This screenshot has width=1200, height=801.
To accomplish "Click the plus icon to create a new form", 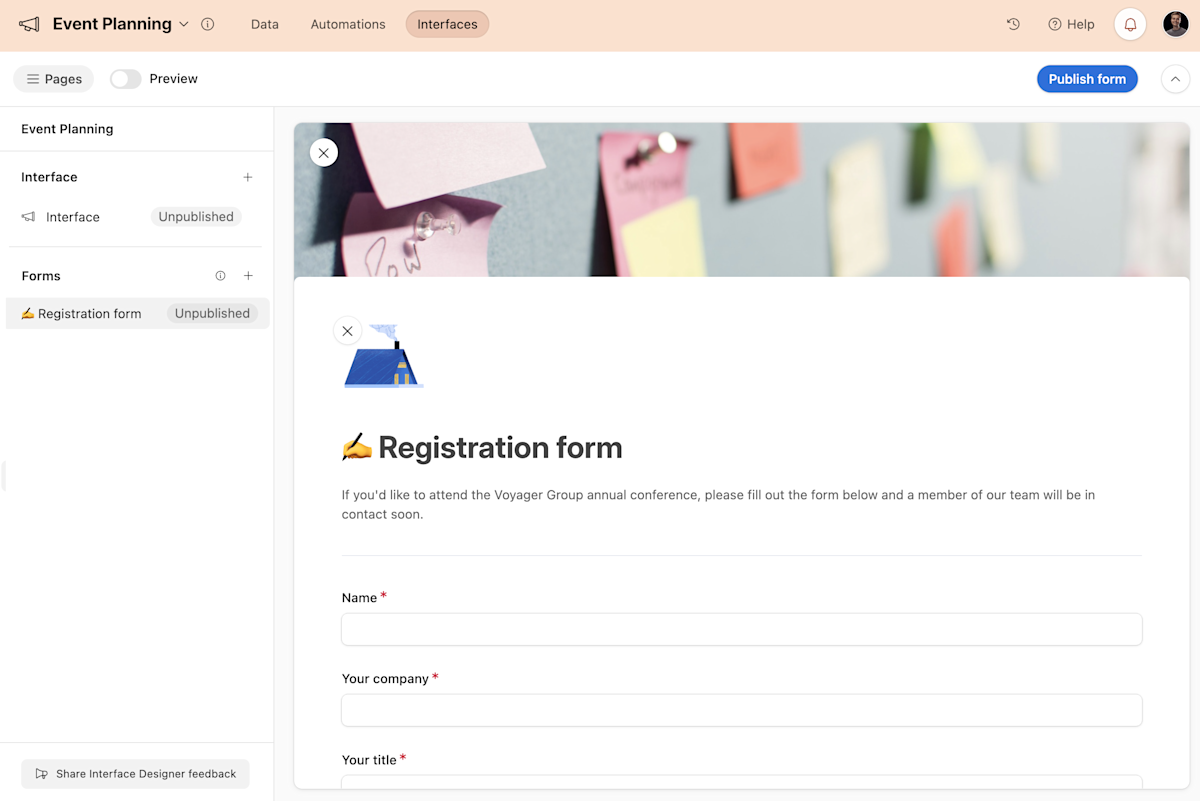I will tap(248, 275).
